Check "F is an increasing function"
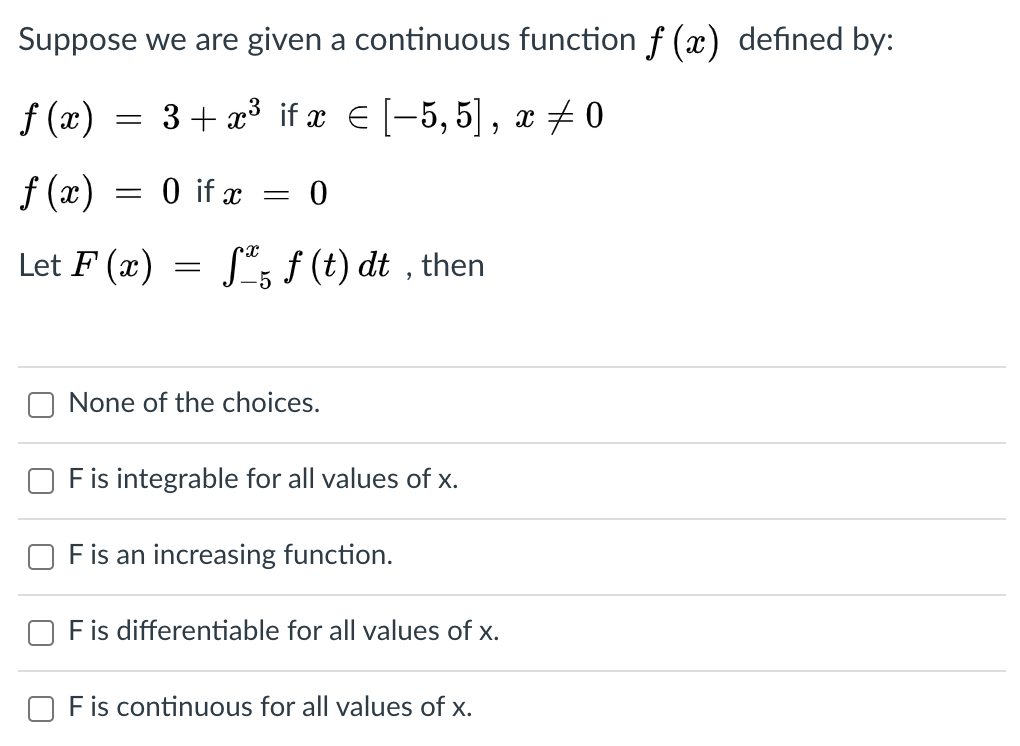The height and width of the screenshot is (746, 1020). click(x=40, y=556)
